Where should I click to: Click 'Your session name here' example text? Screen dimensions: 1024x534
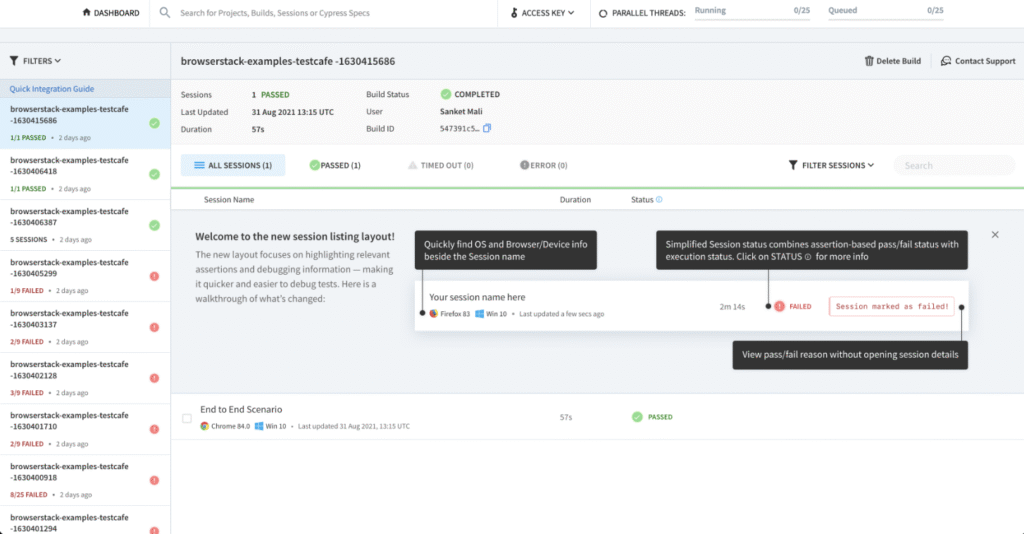[x=477, y=297]
